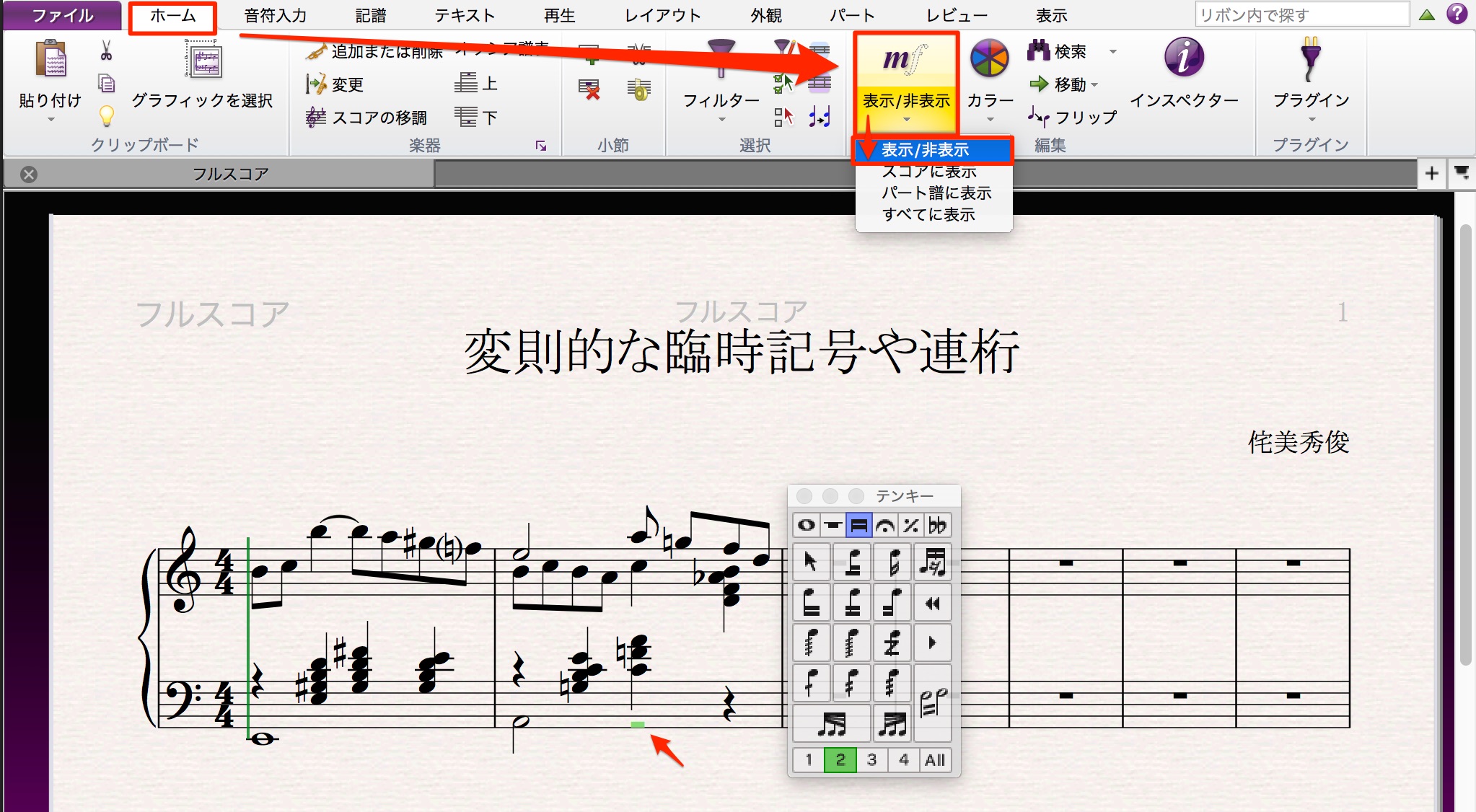Click the two-note tremolo keypad button

(x=932, y=702)
